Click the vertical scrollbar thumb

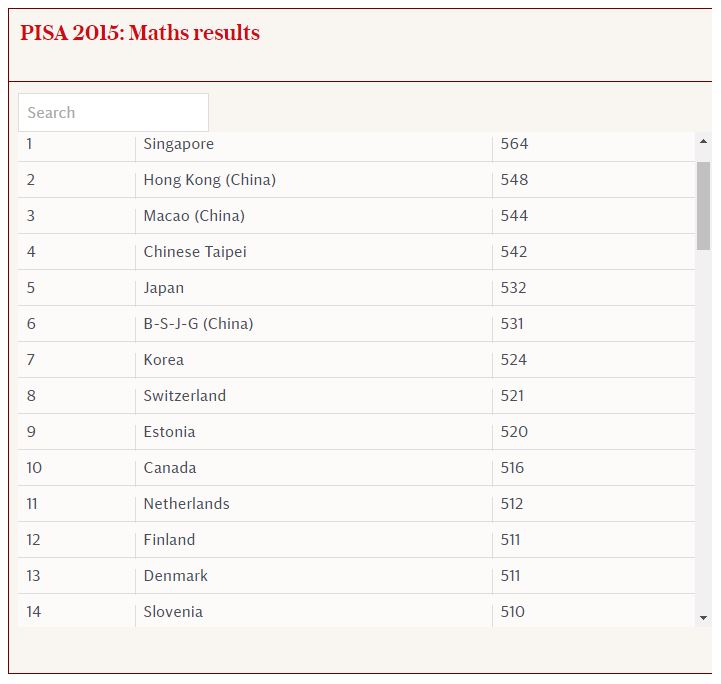point(704,205)
